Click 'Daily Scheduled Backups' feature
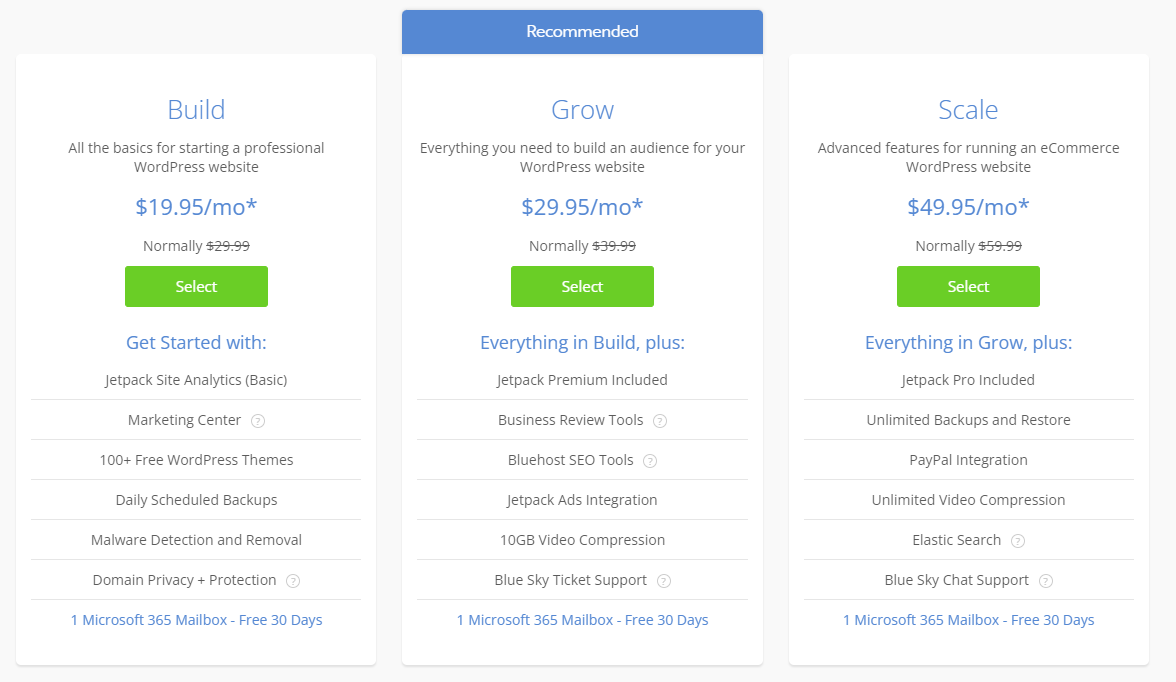 pyautogui.click(x=196, y=500)
